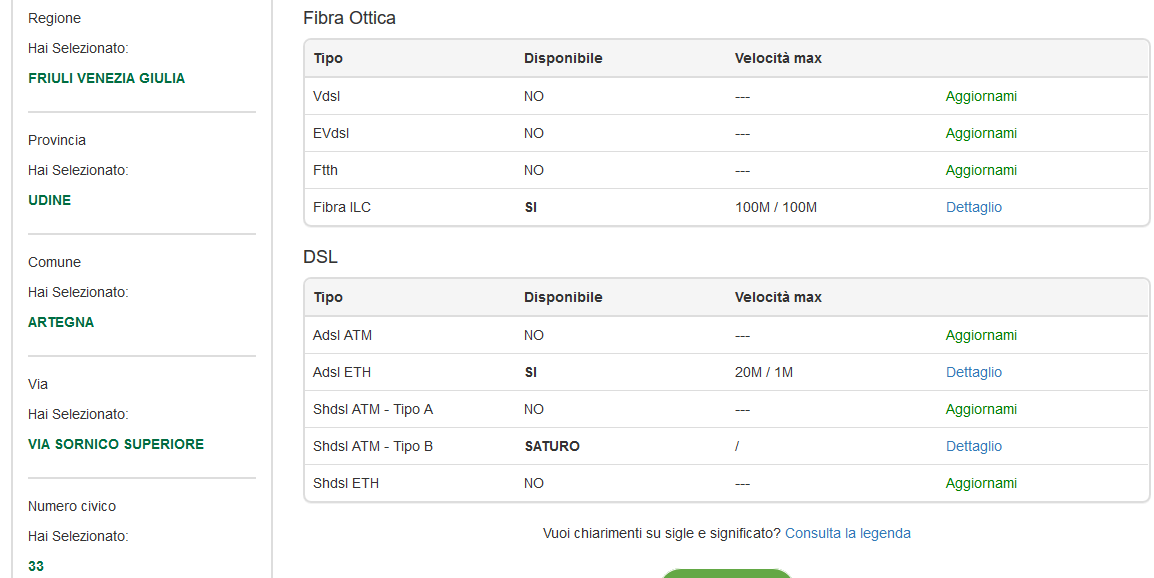This screenshot has height=578, width=1154.
Task: Open Dettaglio for Adsl ETH
Action: point(974,373)
